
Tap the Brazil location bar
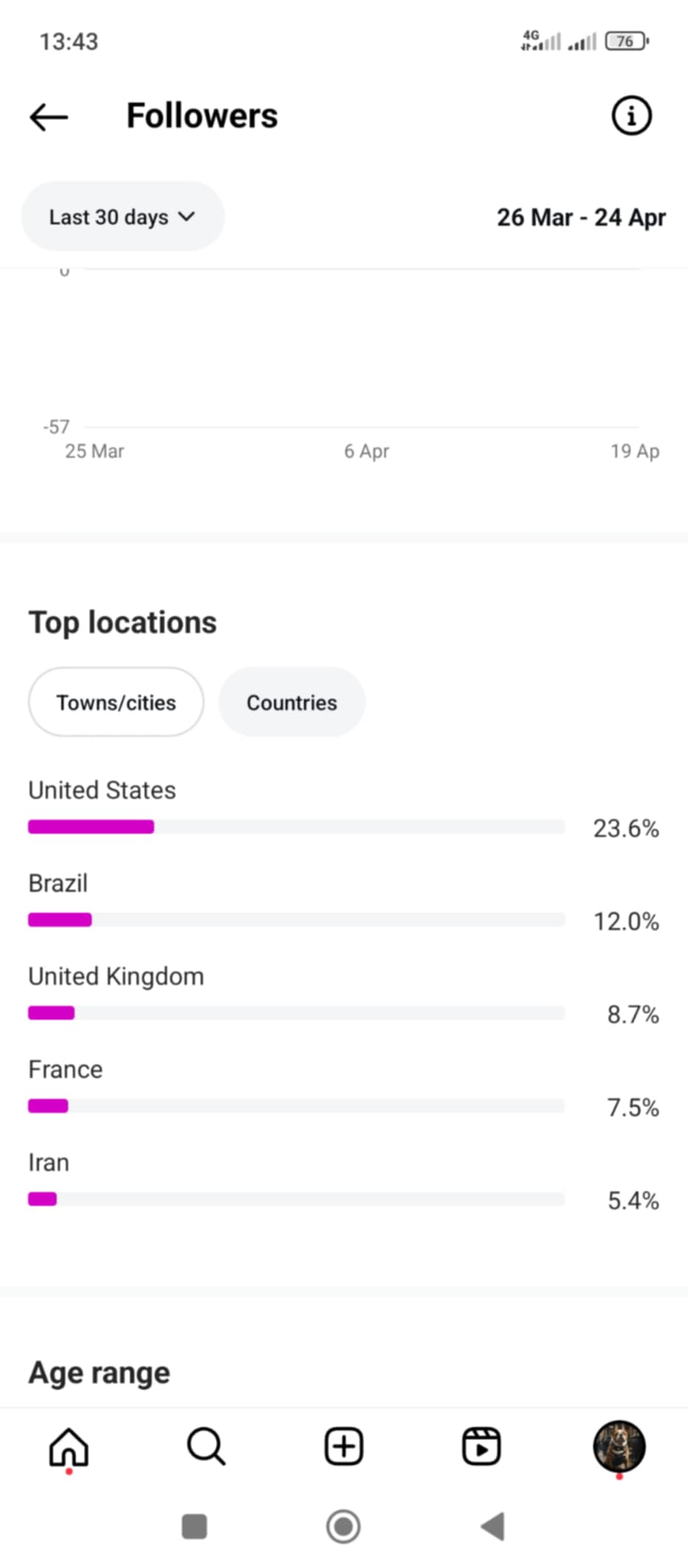295,920
